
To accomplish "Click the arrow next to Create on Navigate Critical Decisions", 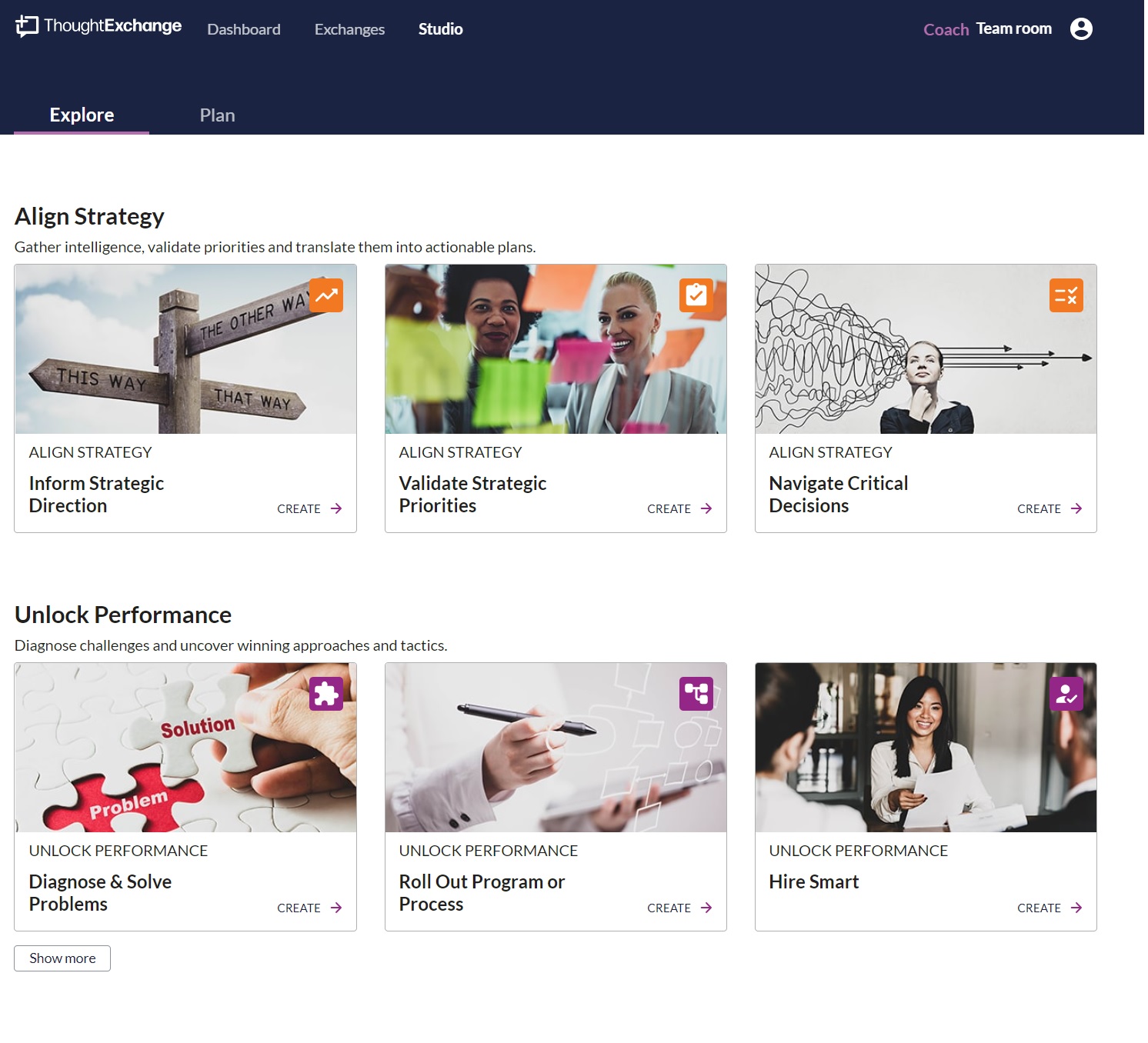I will point(1076,508).
